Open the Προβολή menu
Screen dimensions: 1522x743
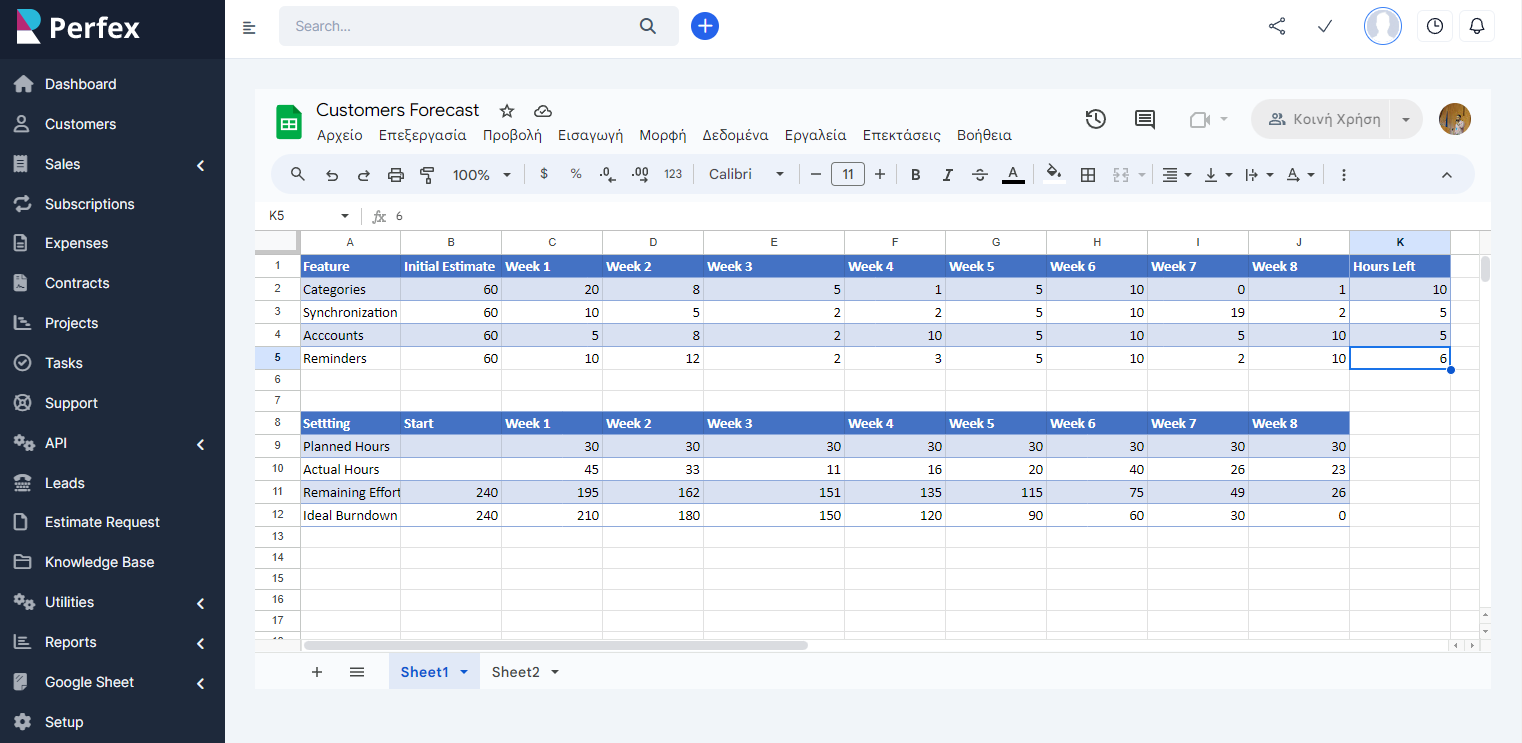[x=512, y=135]
